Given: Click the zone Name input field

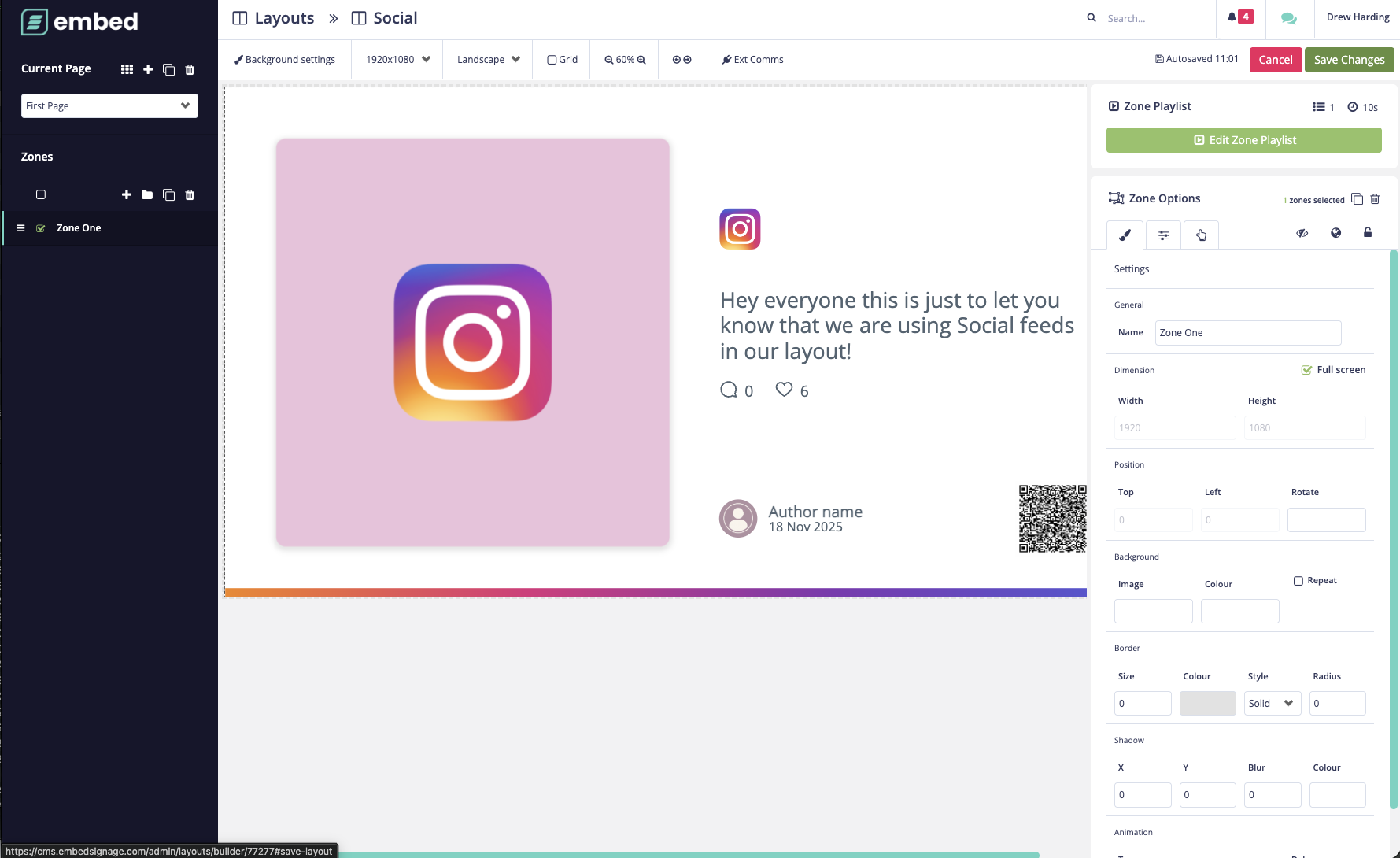Looking at the screenshot, I should pos(1247,332).
